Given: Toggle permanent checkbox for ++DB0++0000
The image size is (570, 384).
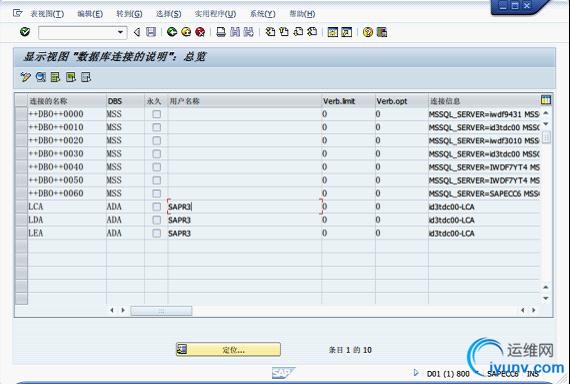Looking at the screenshot, I should point(157,114).
